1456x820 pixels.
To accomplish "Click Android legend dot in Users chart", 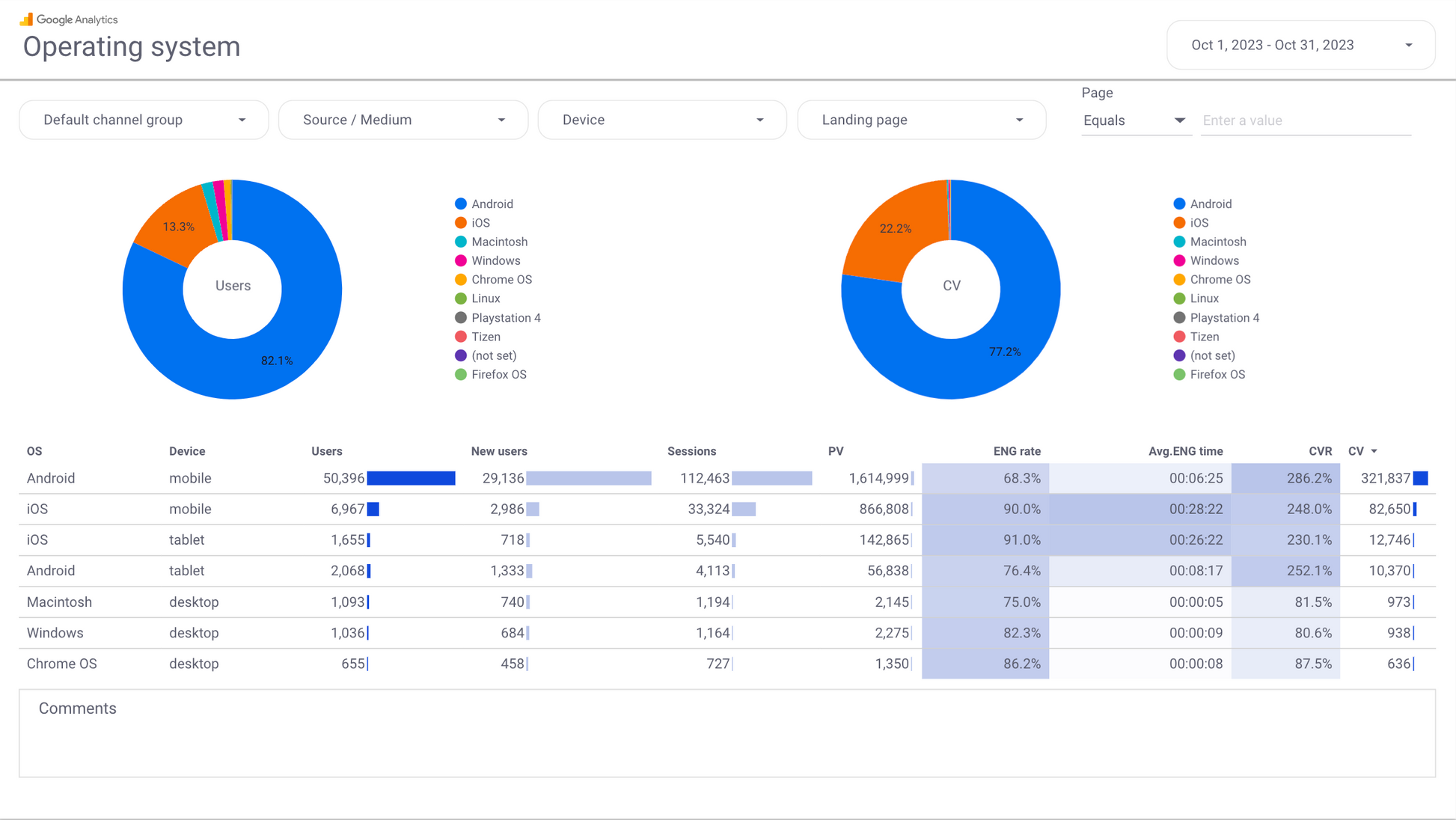I will pos(461,204).
